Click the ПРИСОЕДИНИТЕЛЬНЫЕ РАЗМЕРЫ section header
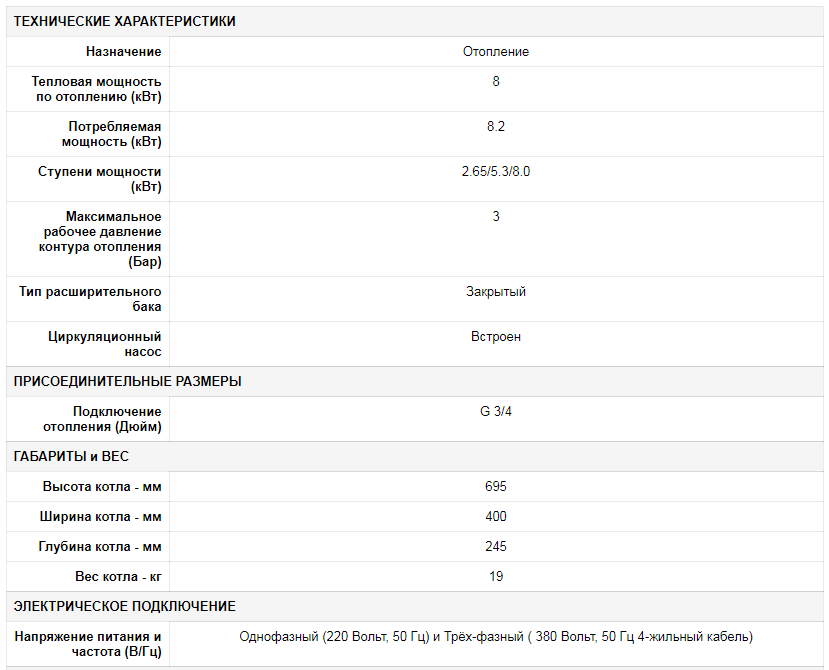The height and width of the screenshot is (670, 829). tap(127, 381)
